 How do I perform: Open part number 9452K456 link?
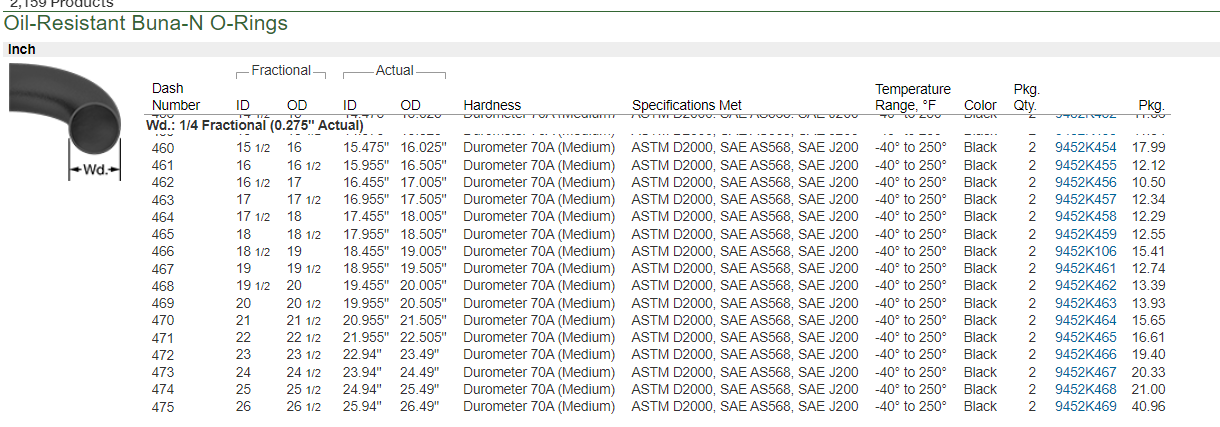(x=1086, y=182)
